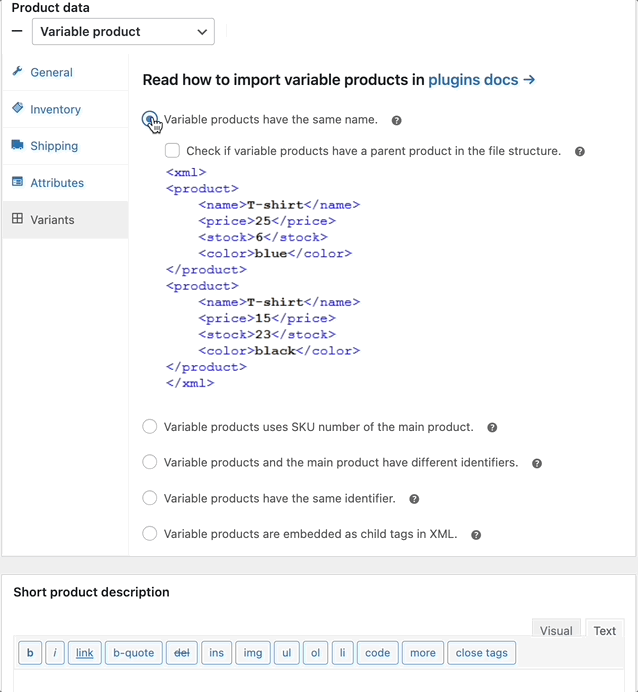Open the Variable product type dropdown
Viewport: 638px width, 692px height.
(124, 32)
